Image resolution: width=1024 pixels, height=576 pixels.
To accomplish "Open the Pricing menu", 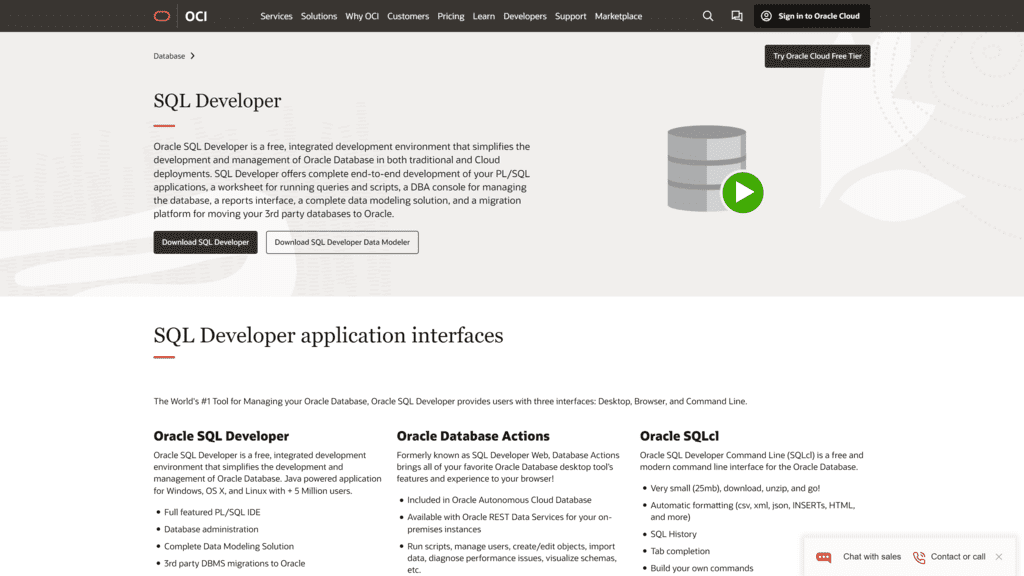I will point(451,16).
